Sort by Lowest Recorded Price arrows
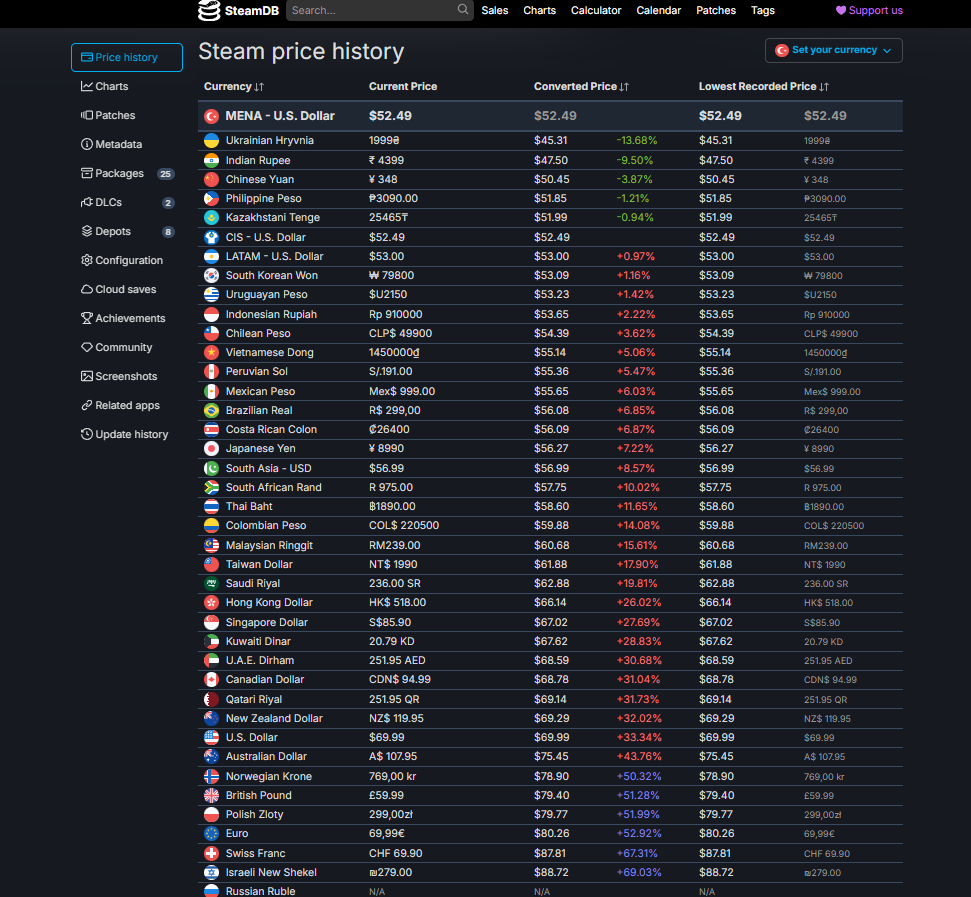This screenshot has width=971, height=897. (x=824, y=87)
